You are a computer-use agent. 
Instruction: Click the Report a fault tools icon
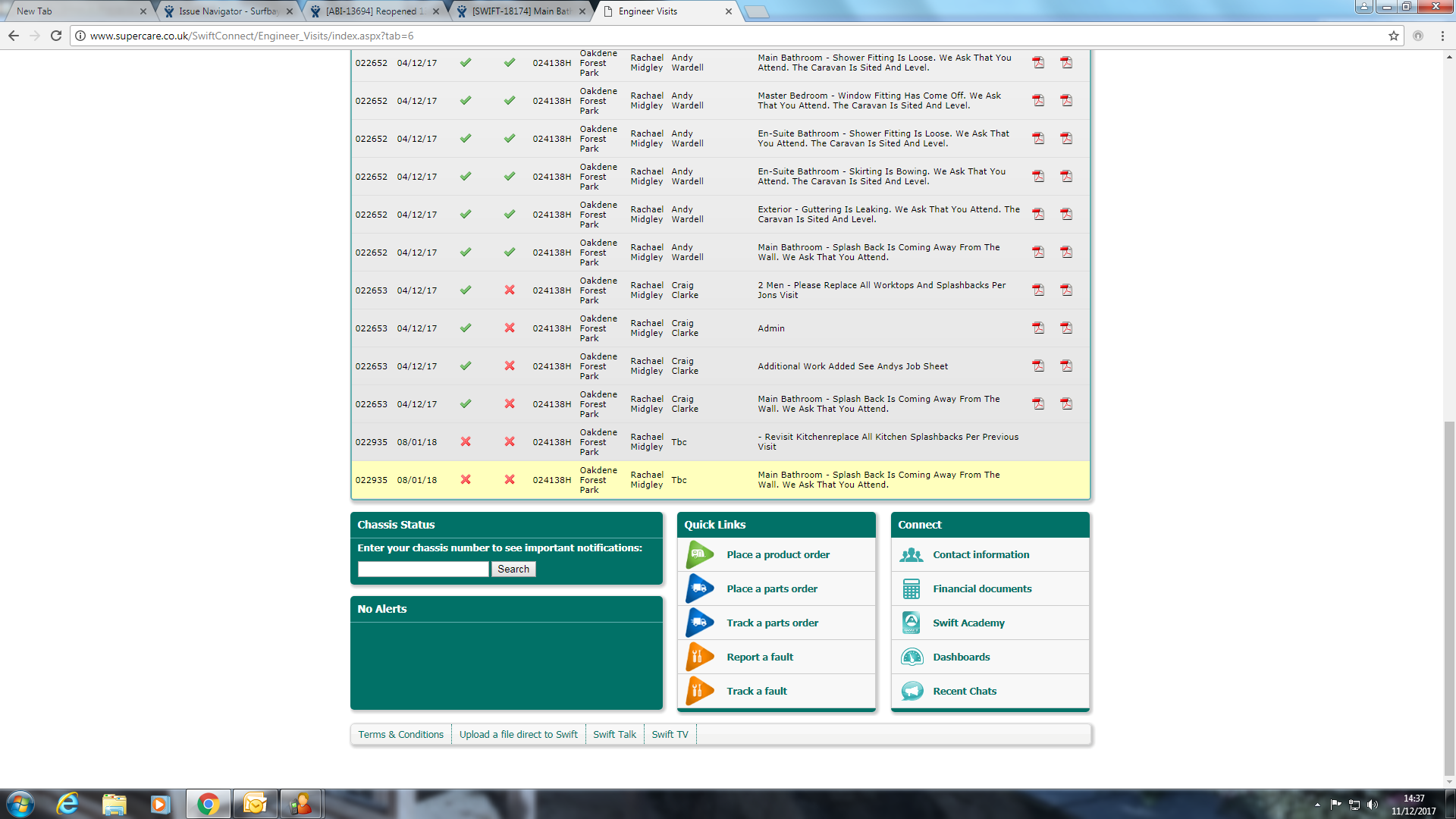[699, 657]
